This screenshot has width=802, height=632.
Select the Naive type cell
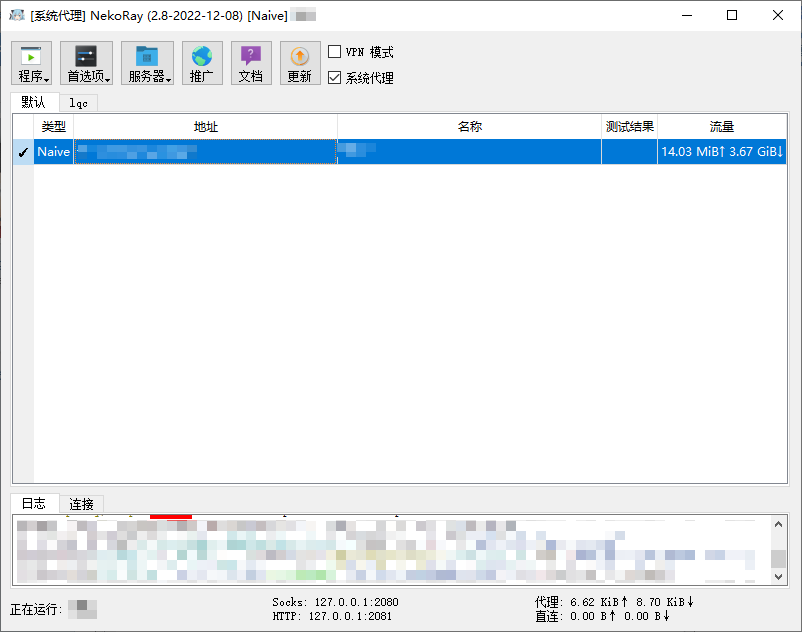point(54,151)
